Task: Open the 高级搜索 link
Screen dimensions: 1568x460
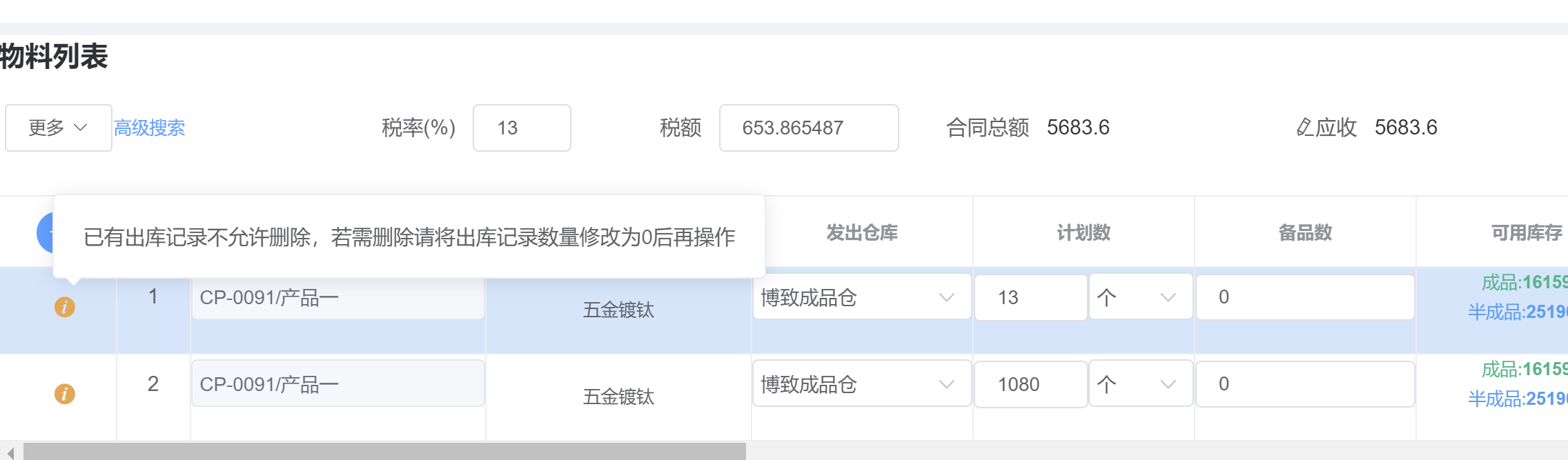Action: coord(150,128)
